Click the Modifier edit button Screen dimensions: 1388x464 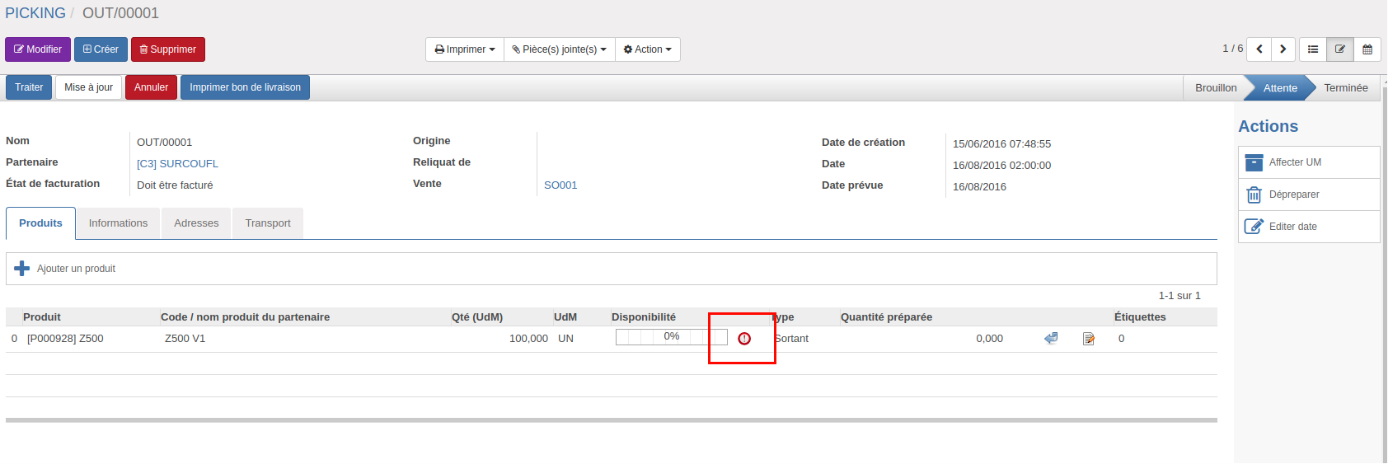point(38,49)
